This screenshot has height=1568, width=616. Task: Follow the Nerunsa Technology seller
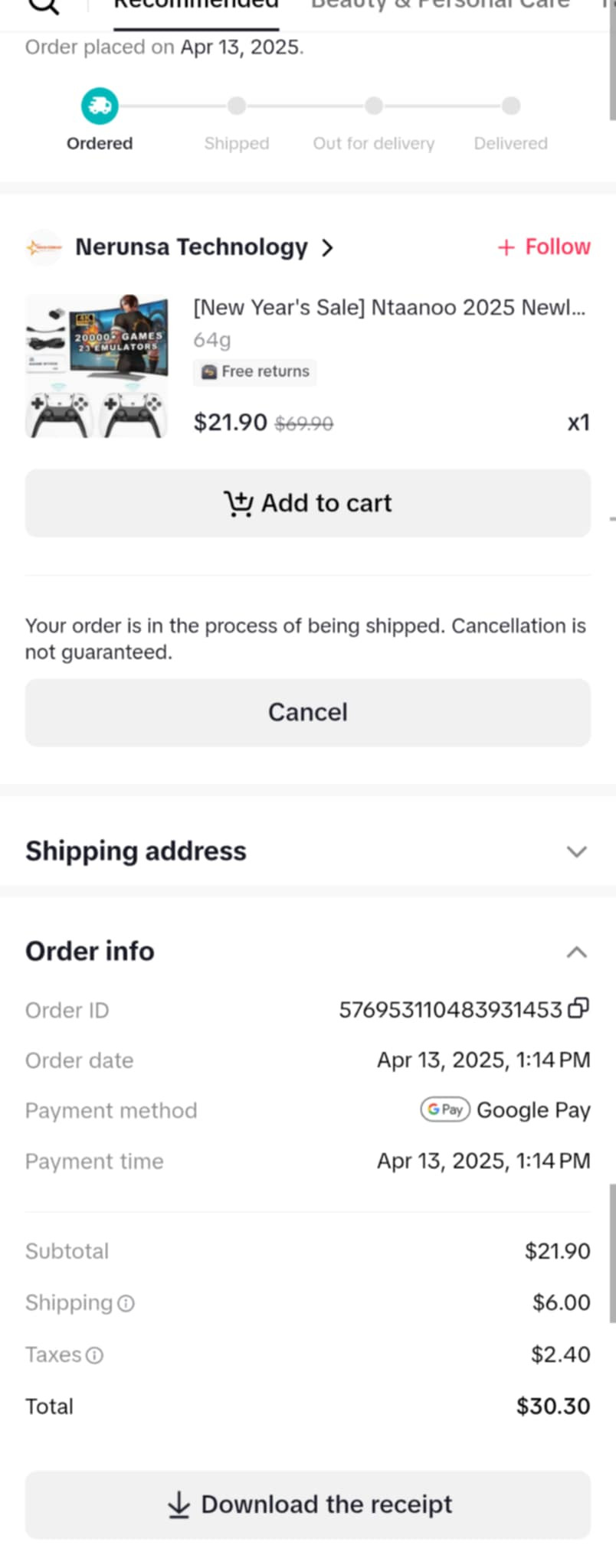tap(544, 247)
